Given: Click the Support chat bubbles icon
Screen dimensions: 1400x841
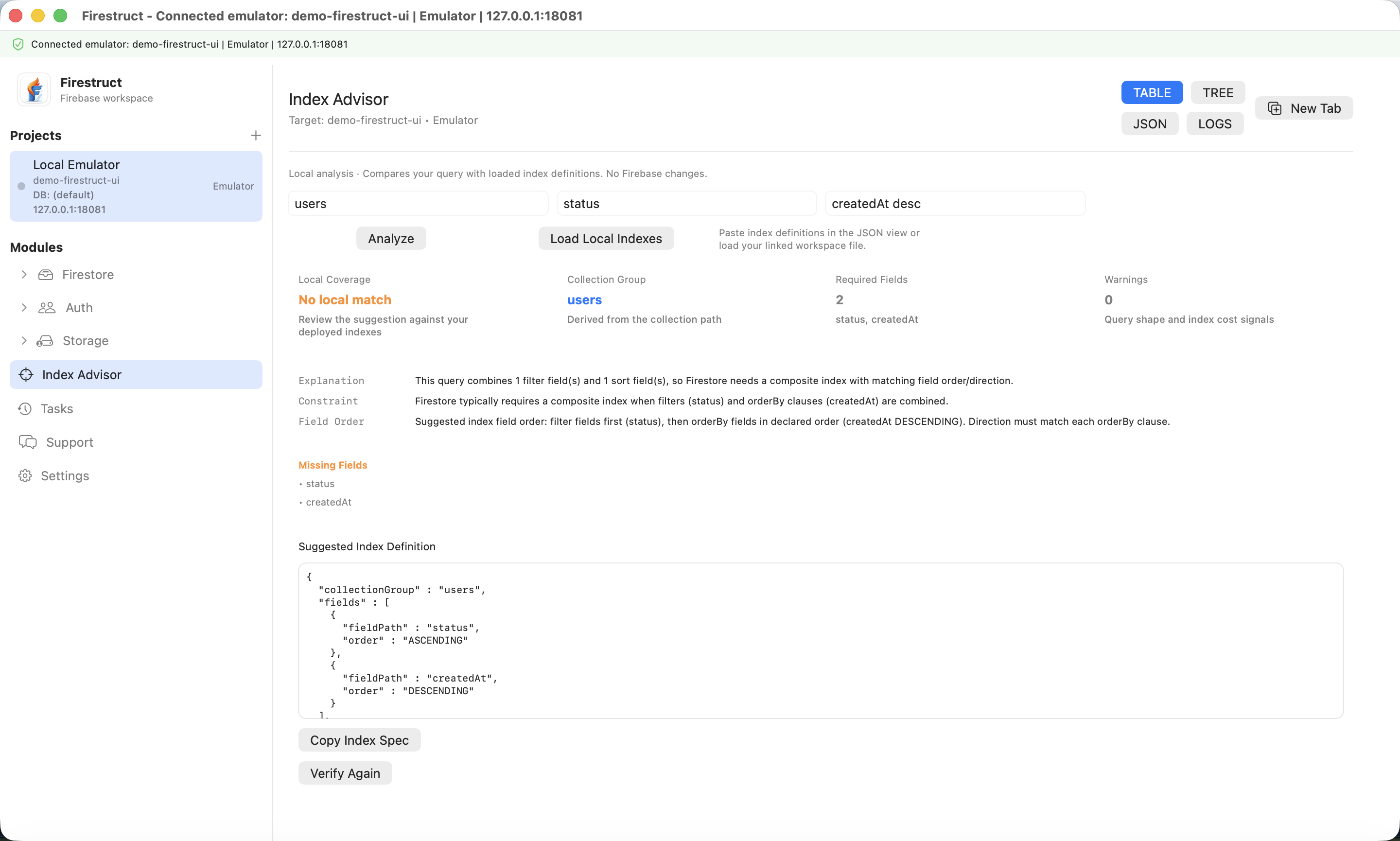Looking at the screenshot, I should (x=28, y=442).
